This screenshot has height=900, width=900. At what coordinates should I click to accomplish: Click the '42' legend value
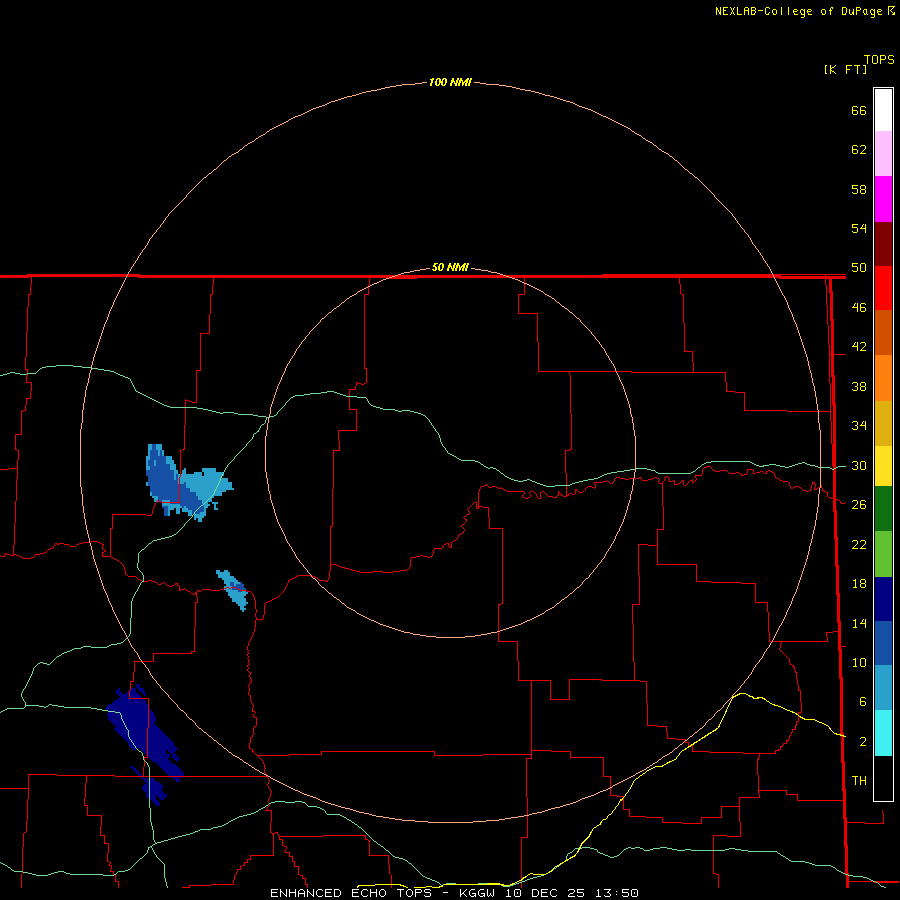point(859,347)
